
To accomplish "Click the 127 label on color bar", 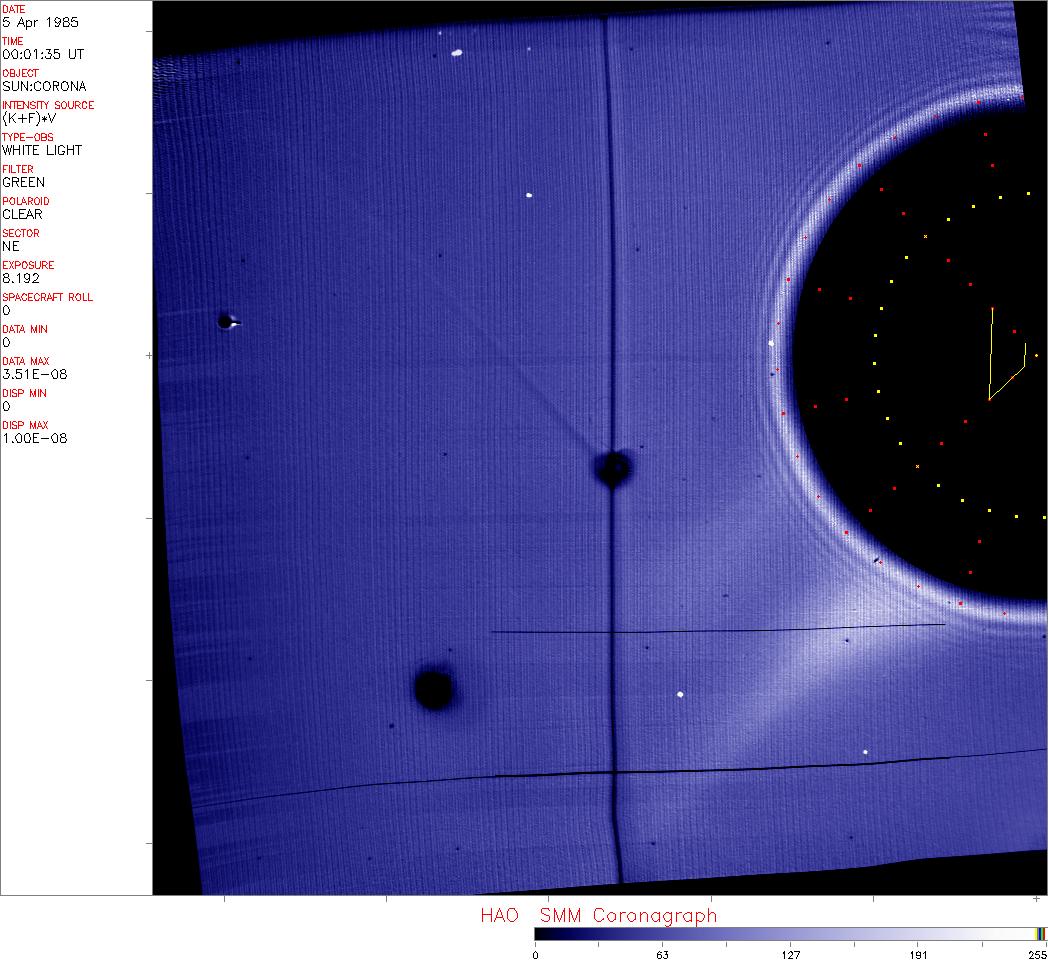I will (x=790, y=955).
